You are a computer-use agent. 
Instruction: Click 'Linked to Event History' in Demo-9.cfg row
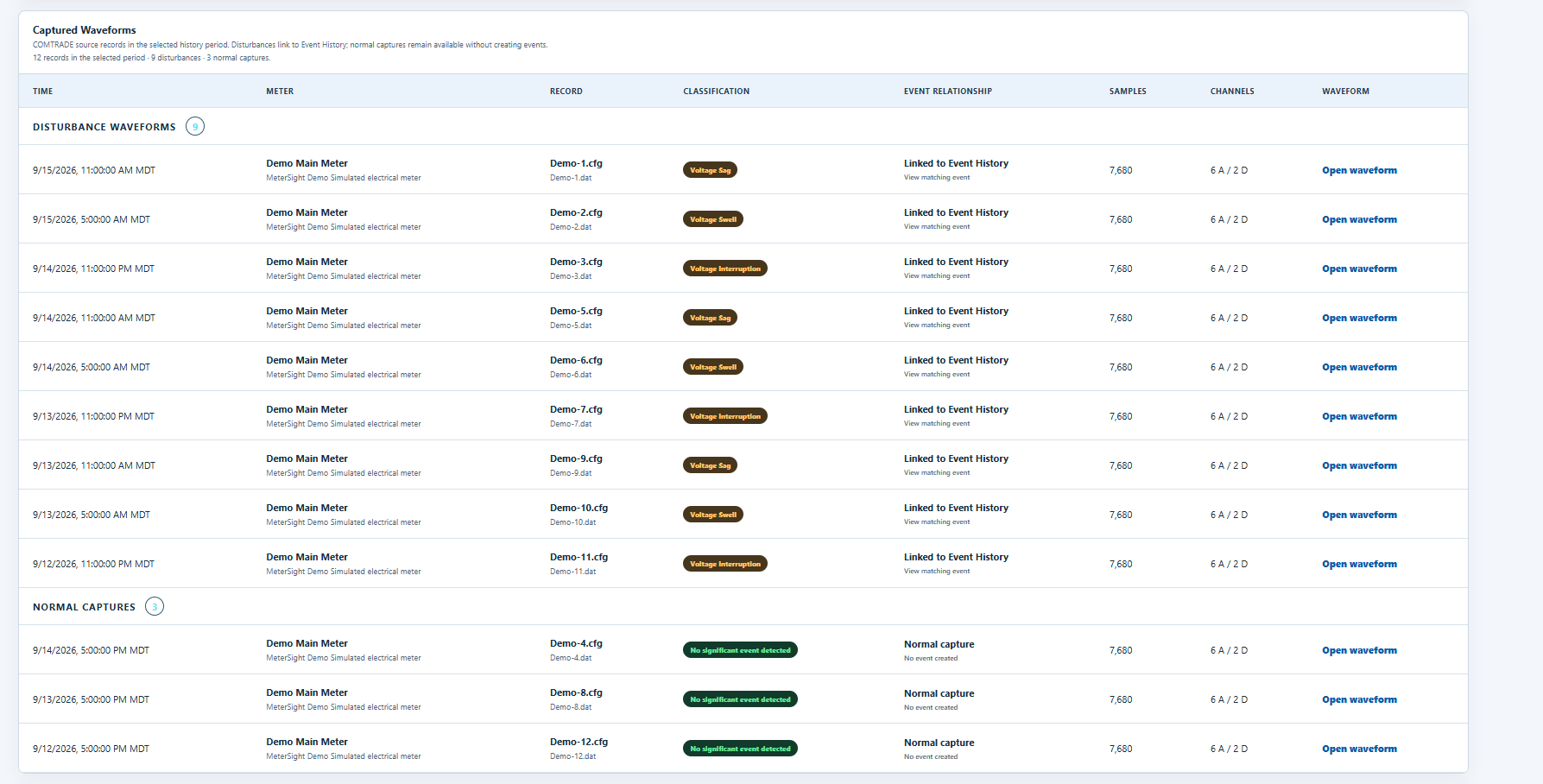pyautogui.click(x=956, y=458)
